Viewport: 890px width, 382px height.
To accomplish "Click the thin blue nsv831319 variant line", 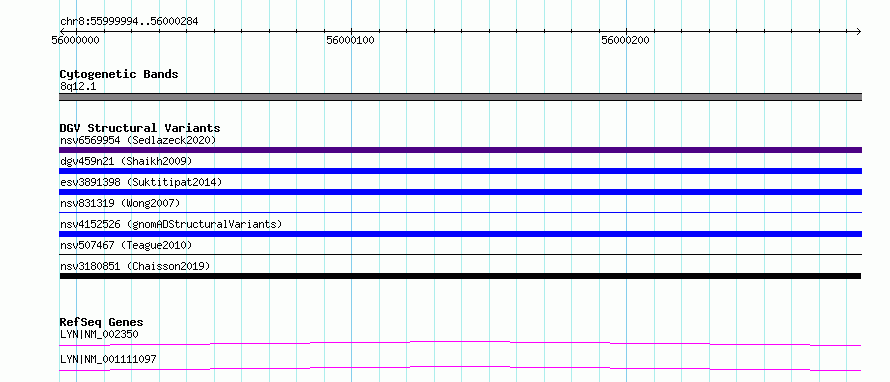I will click(x=460, y=212).
